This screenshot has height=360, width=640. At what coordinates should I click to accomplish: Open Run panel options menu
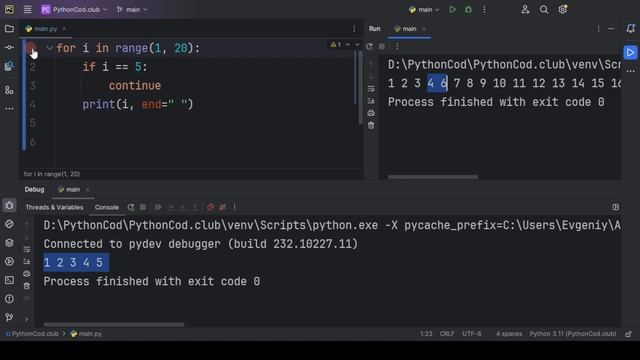click(598, 29)
